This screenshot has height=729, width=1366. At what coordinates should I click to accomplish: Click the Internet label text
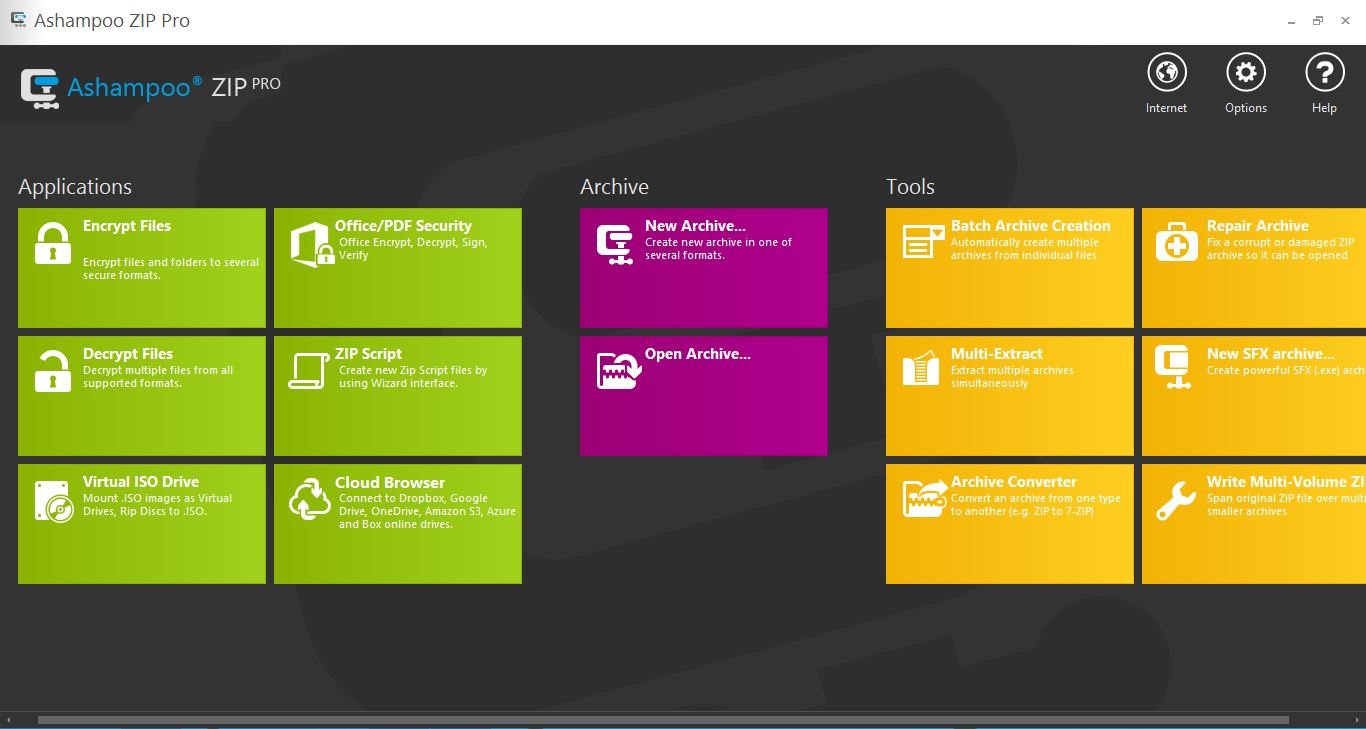pyautogui.click(x=1166, y=108)
